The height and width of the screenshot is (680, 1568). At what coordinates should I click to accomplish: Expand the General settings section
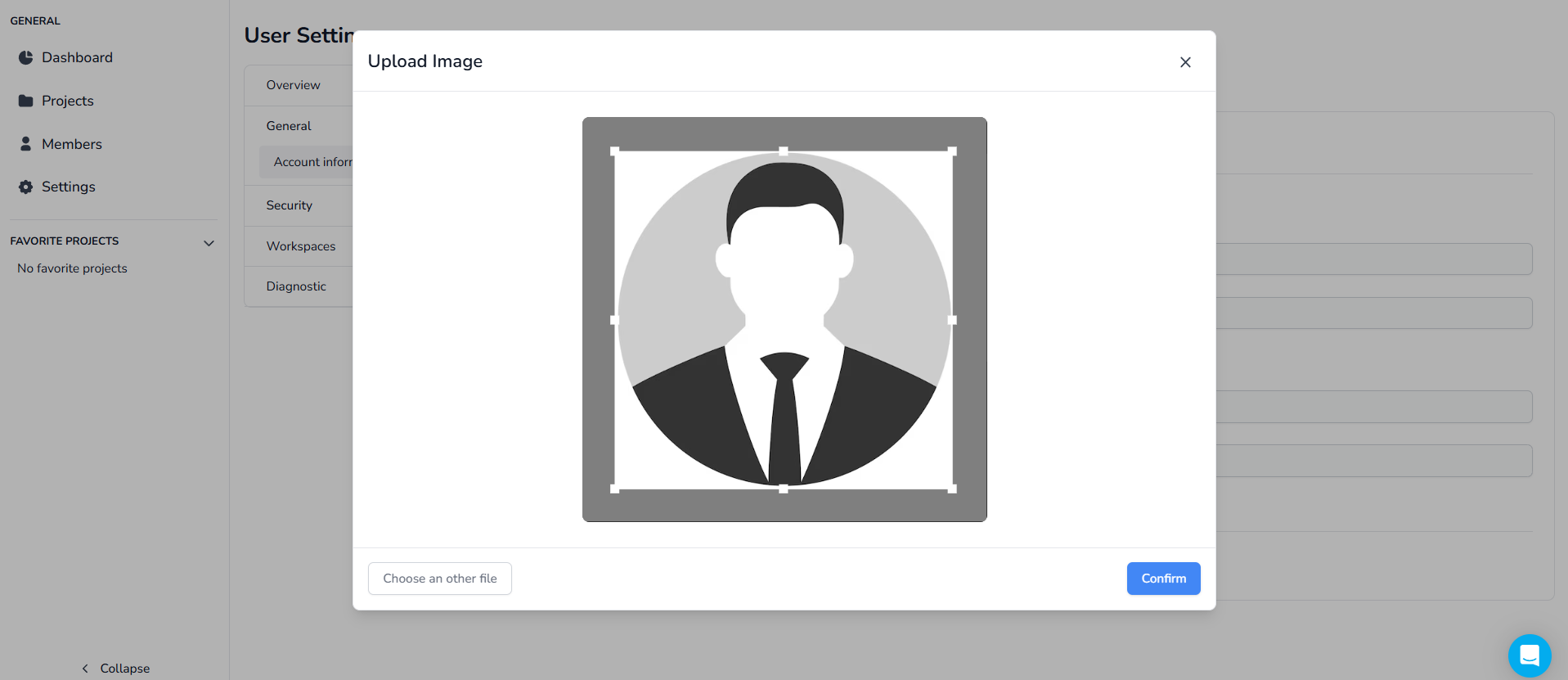pos(289,126)
